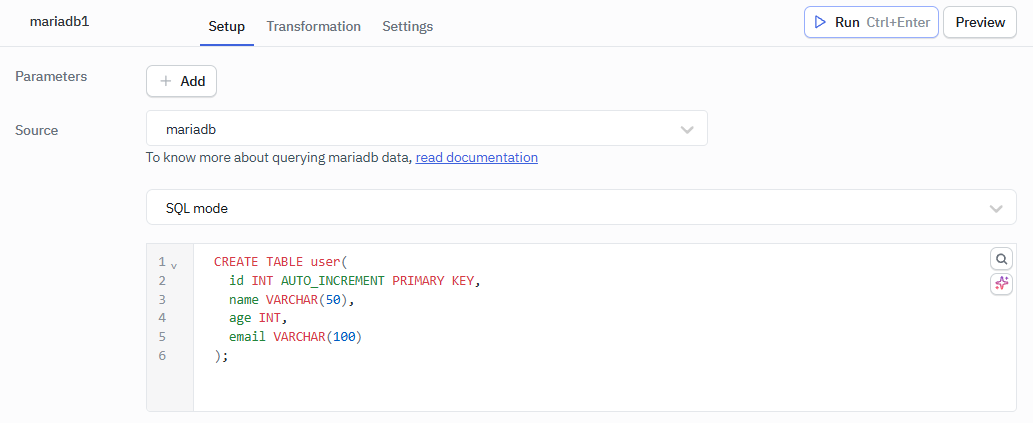
Task: Select line number 4 in gutter
Action: pyautogui.click(x=162, y=318)
